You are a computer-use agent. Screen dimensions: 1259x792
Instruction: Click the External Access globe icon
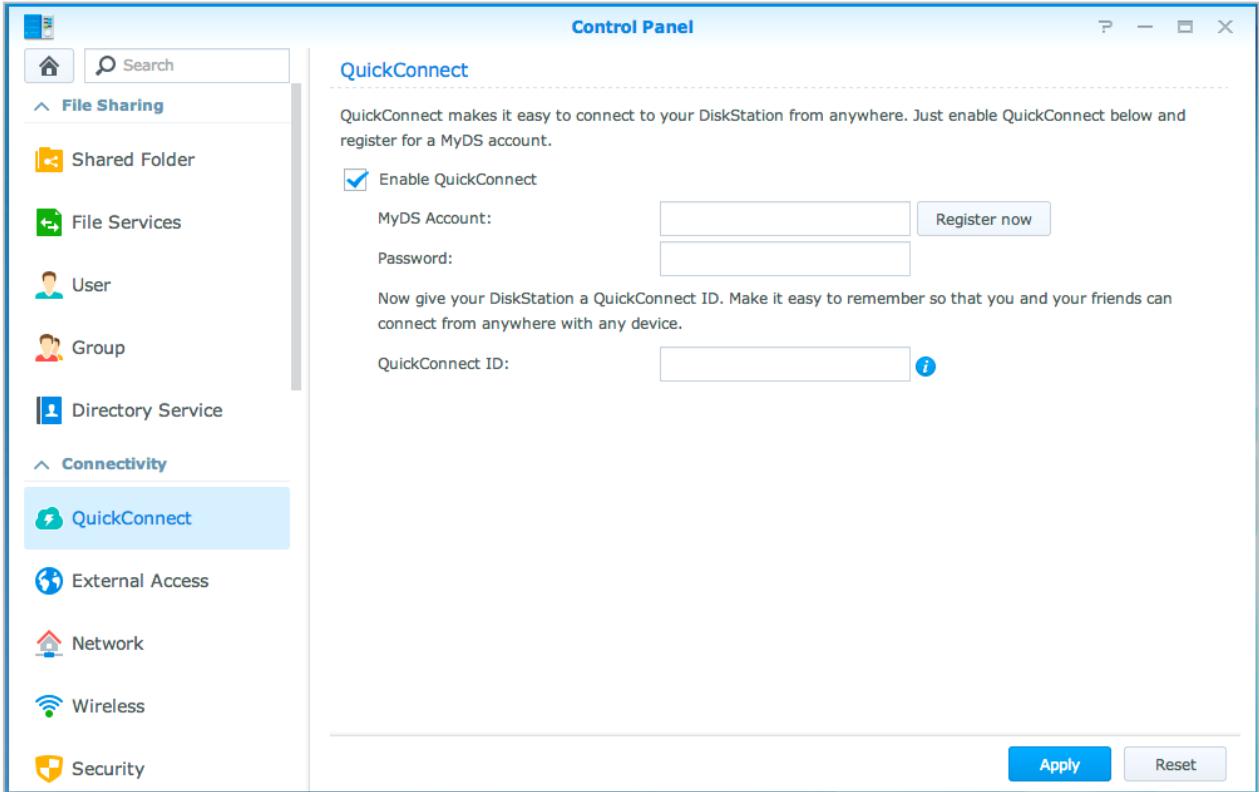coord(49,581)
